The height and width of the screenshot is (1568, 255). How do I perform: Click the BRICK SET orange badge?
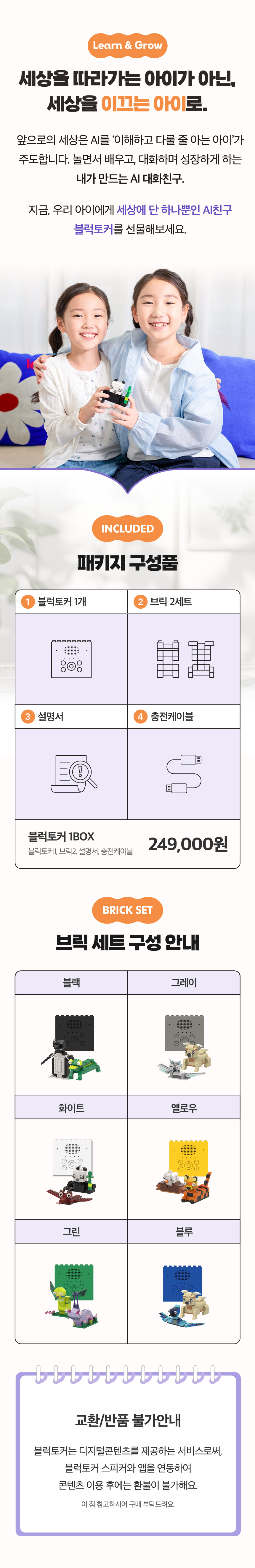(x=127, y=910)
